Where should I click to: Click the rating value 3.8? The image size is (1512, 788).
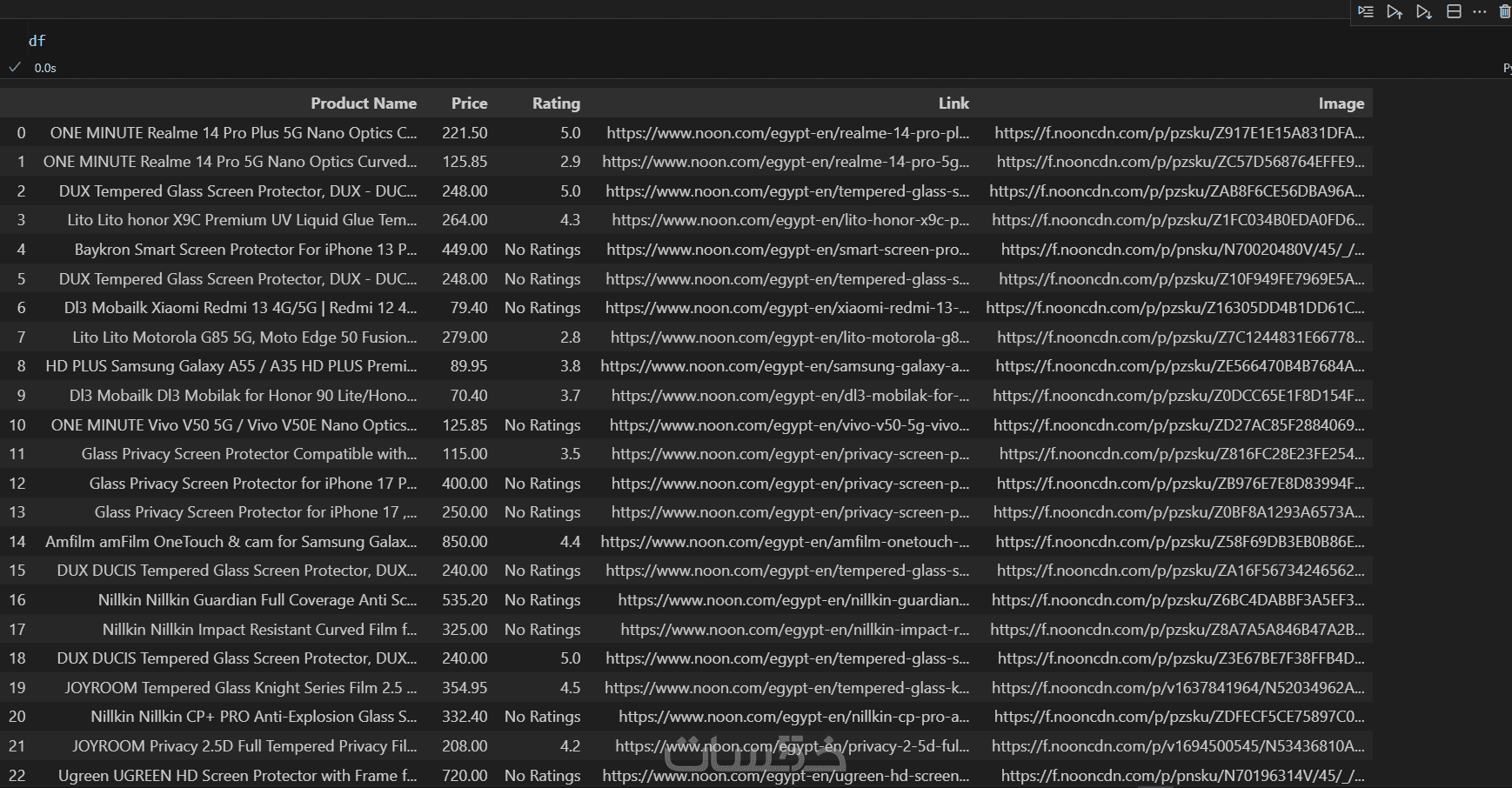571,366
